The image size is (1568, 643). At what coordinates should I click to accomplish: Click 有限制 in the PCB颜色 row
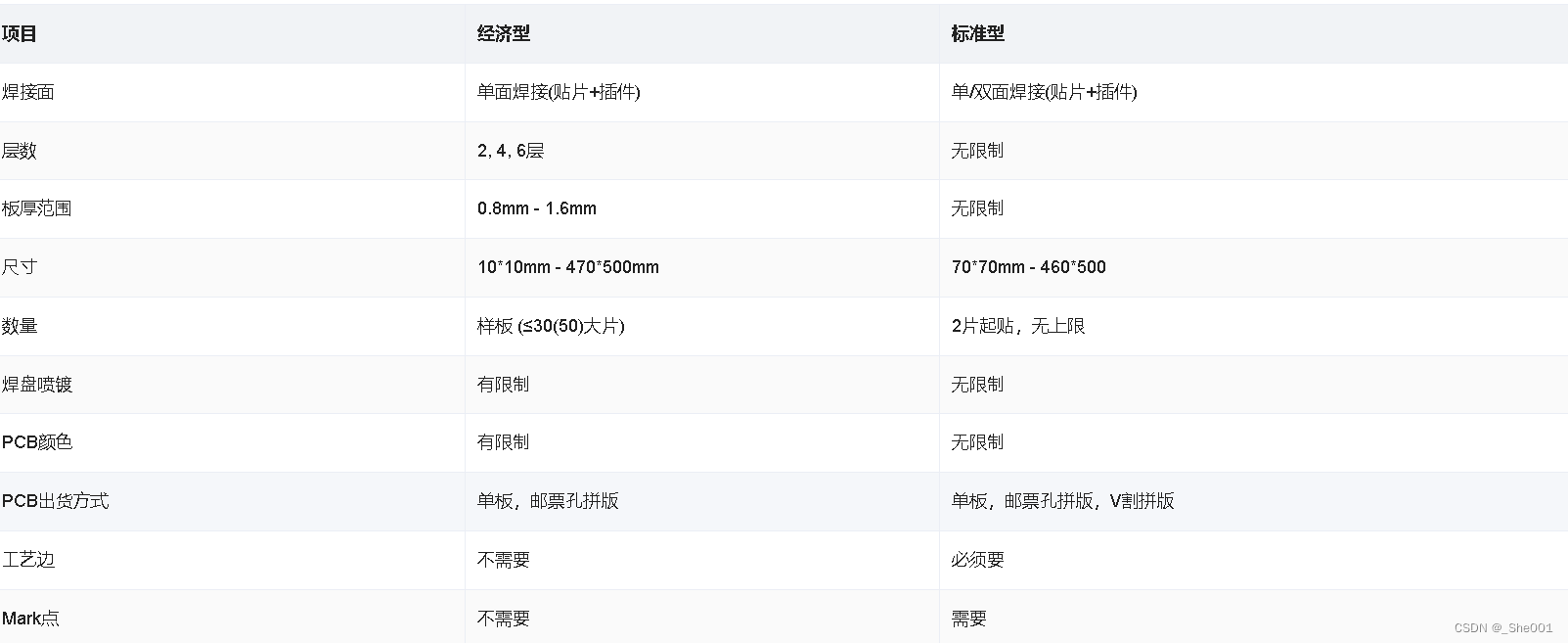[503, 442]
